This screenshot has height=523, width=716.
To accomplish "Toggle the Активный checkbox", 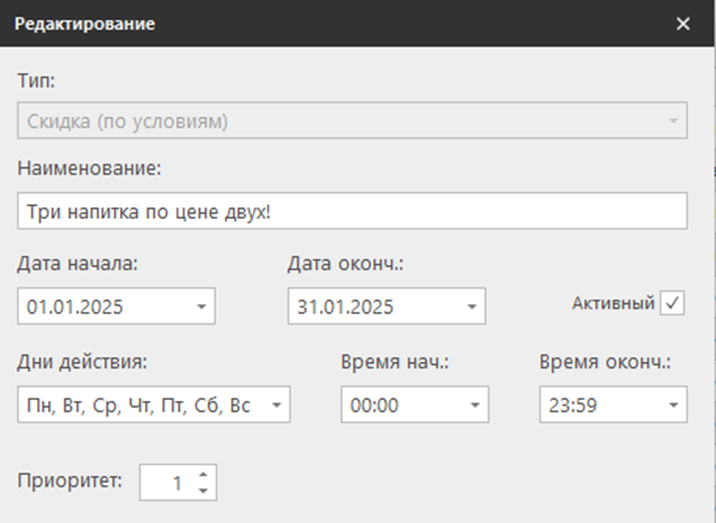I will [673, 304].
